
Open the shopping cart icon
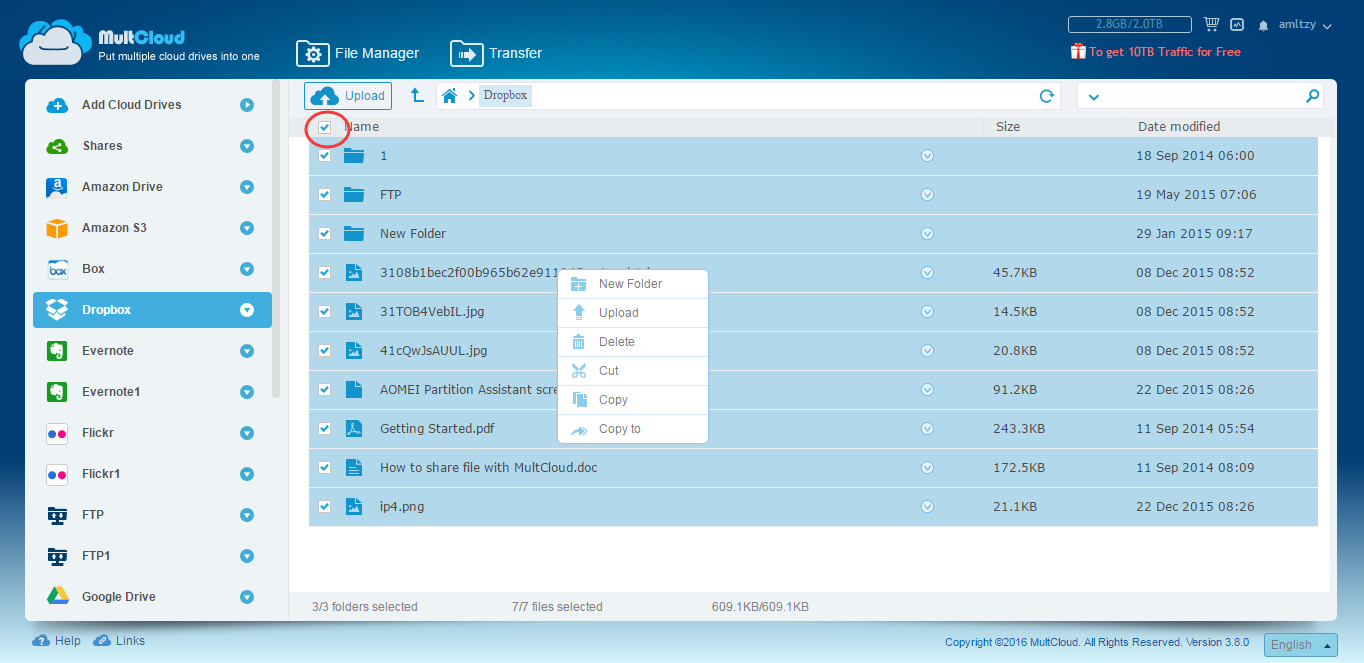click(1212, 24)
